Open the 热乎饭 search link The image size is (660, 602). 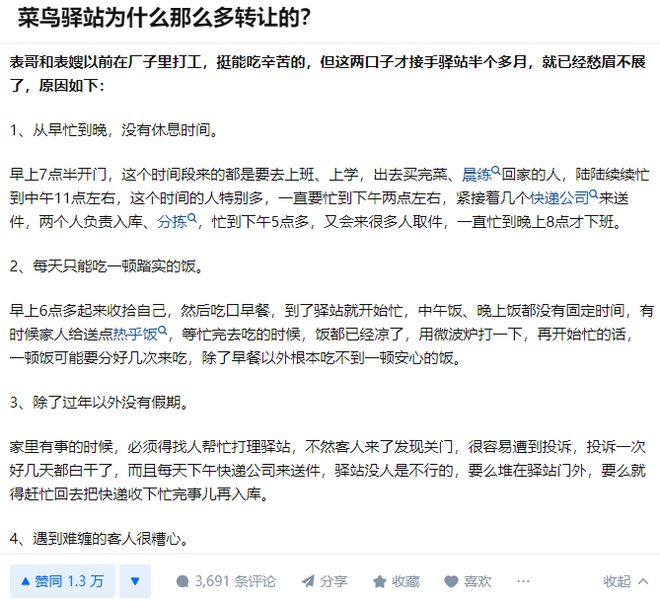(133, 334)
